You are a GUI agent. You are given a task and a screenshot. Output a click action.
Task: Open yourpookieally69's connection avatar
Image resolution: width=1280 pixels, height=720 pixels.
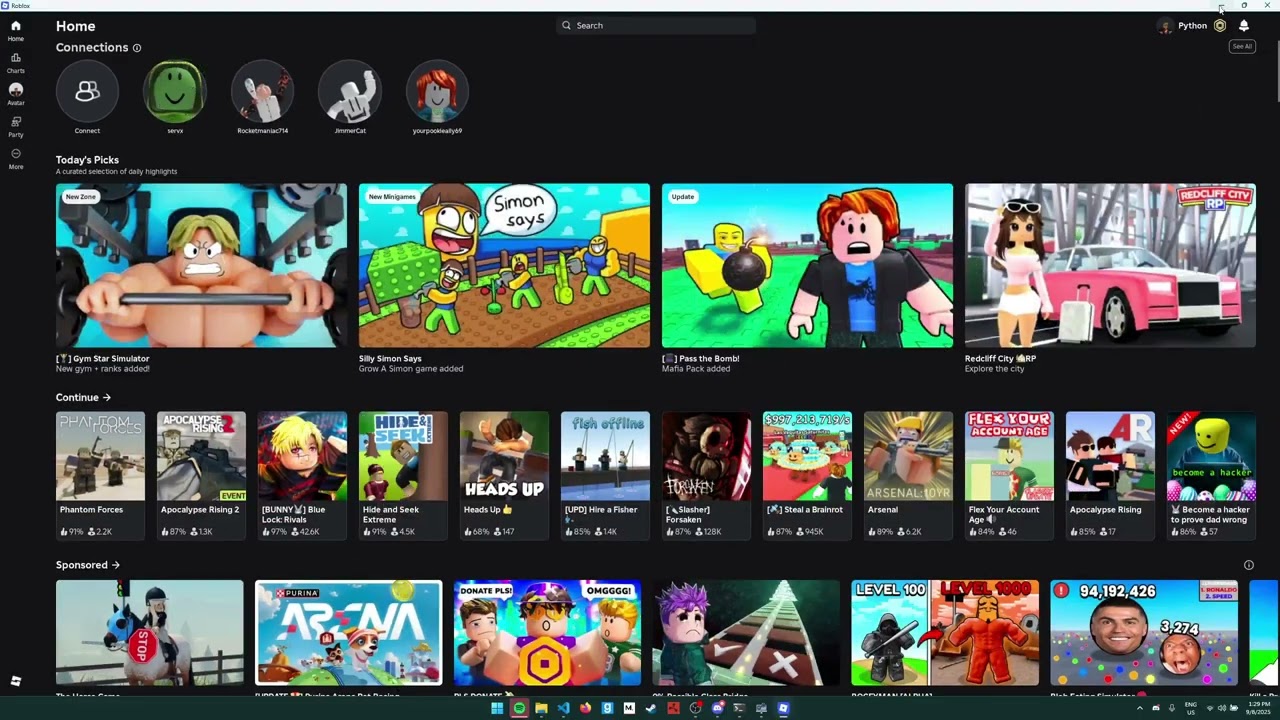[437, 91]
